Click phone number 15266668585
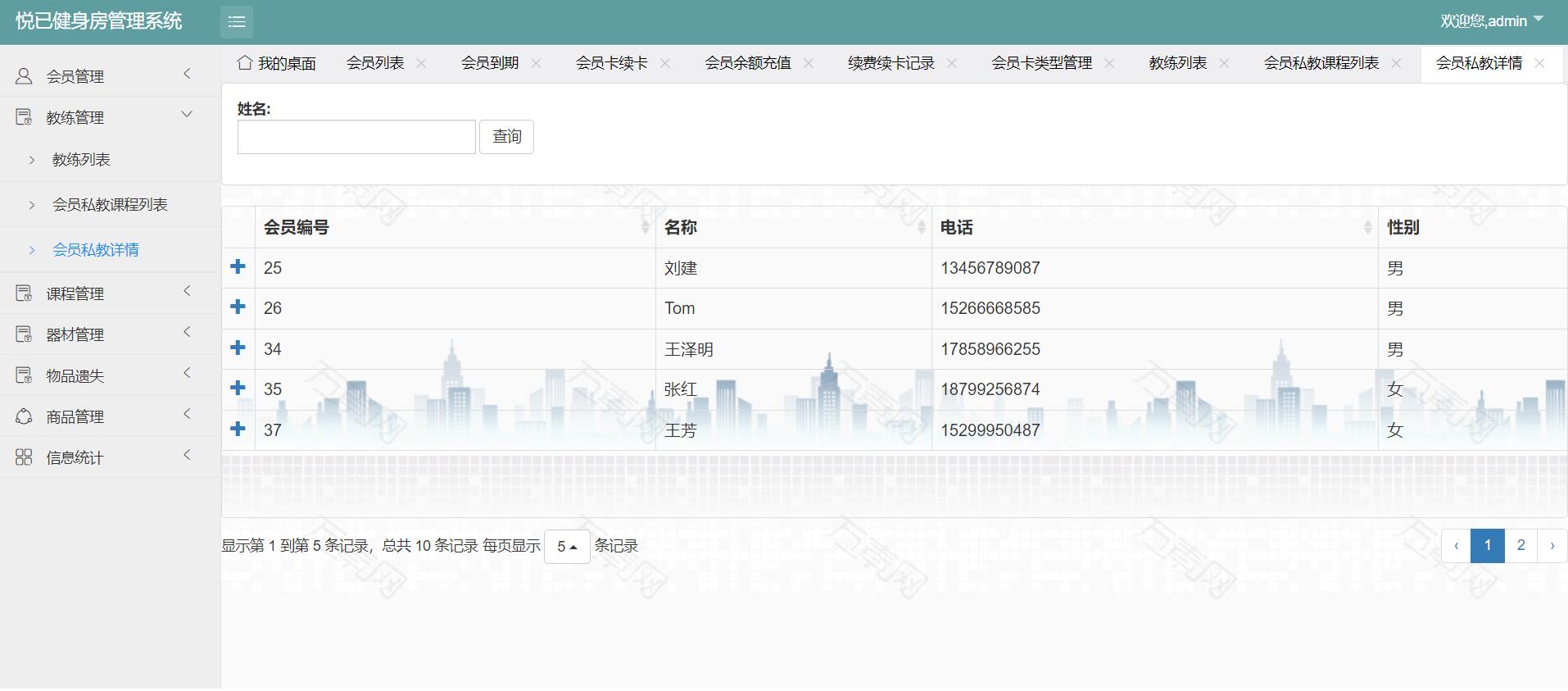This screenshot has width=1568, height=691. point(990,308)
